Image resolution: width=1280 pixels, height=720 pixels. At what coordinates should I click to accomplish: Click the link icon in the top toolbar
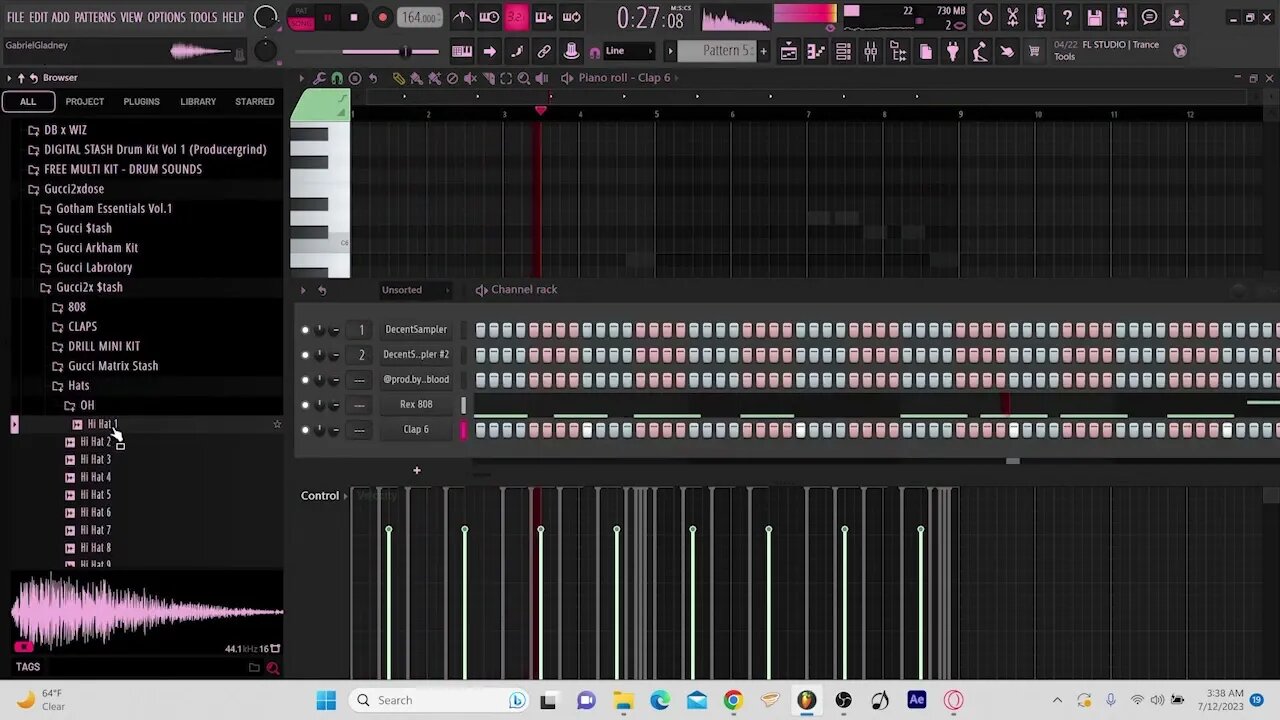544,51
